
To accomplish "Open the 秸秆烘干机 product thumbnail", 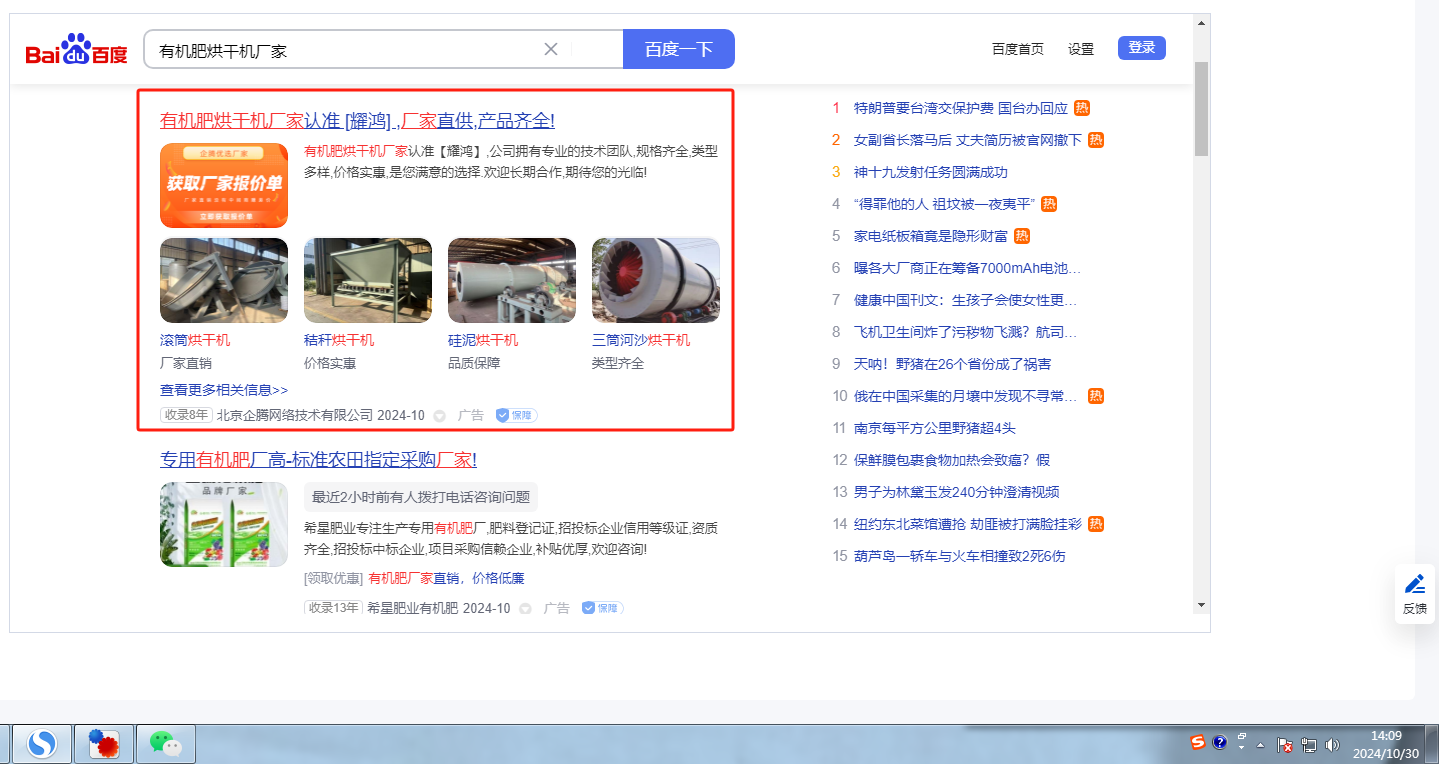I will coord(368,280).
